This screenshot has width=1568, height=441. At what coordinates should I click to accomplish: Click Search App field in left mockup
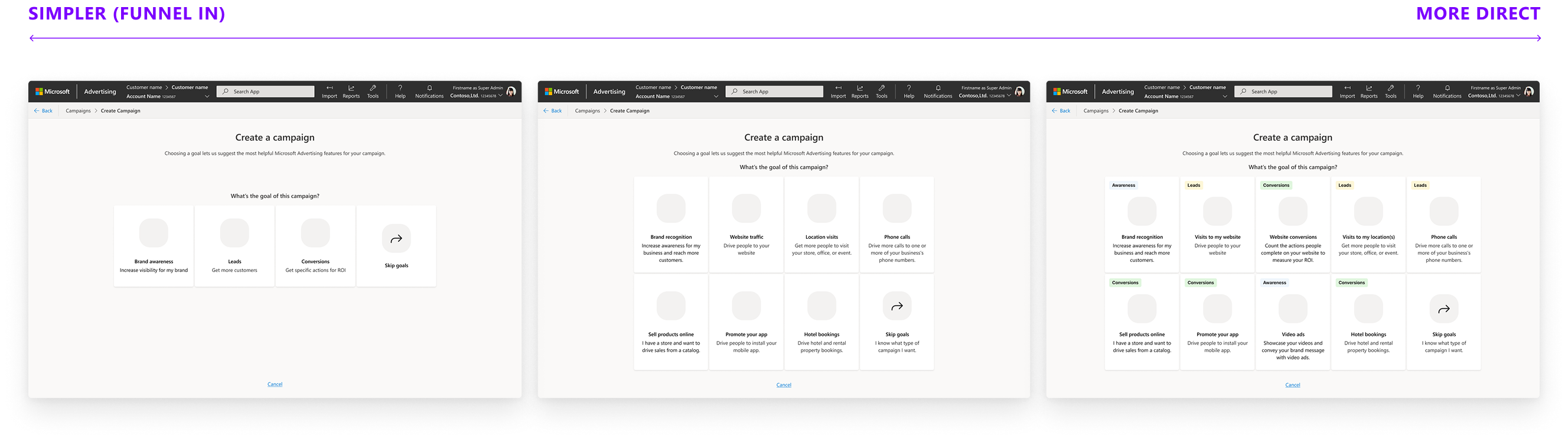pyautogui.click(x=265, y=92)
